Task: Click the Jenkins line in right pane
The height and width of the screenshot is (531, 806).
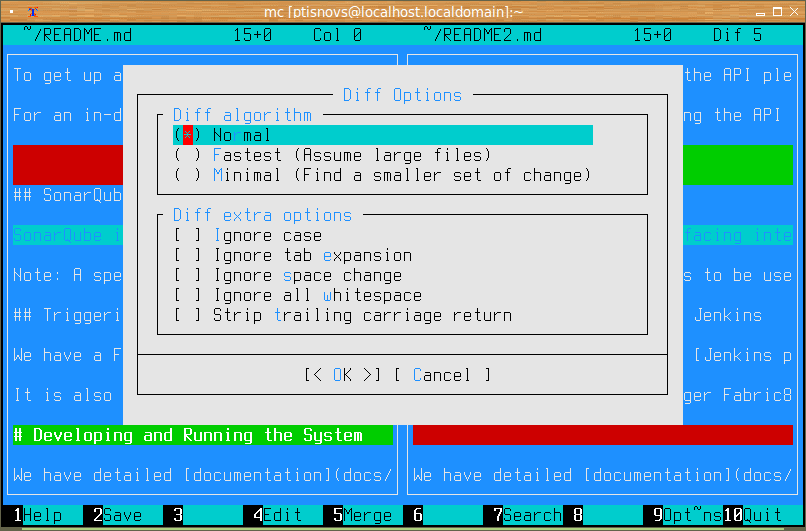Action: 728,315
